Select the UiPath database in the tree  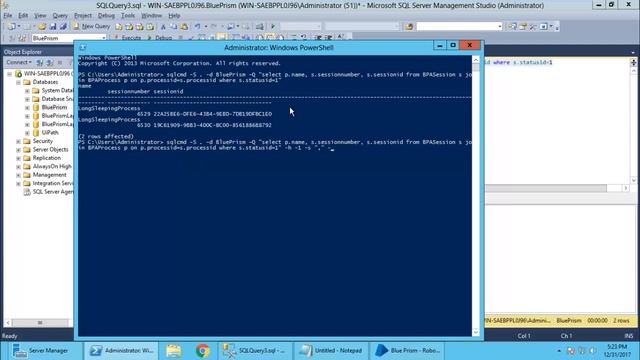pyautogui.click(x=50, y=133)
